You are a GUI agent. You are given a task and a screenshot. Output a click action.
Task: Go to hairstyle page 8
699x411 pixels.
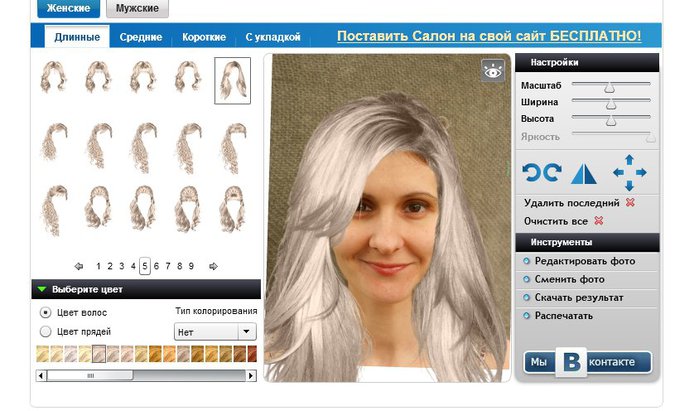pos(179,266)
